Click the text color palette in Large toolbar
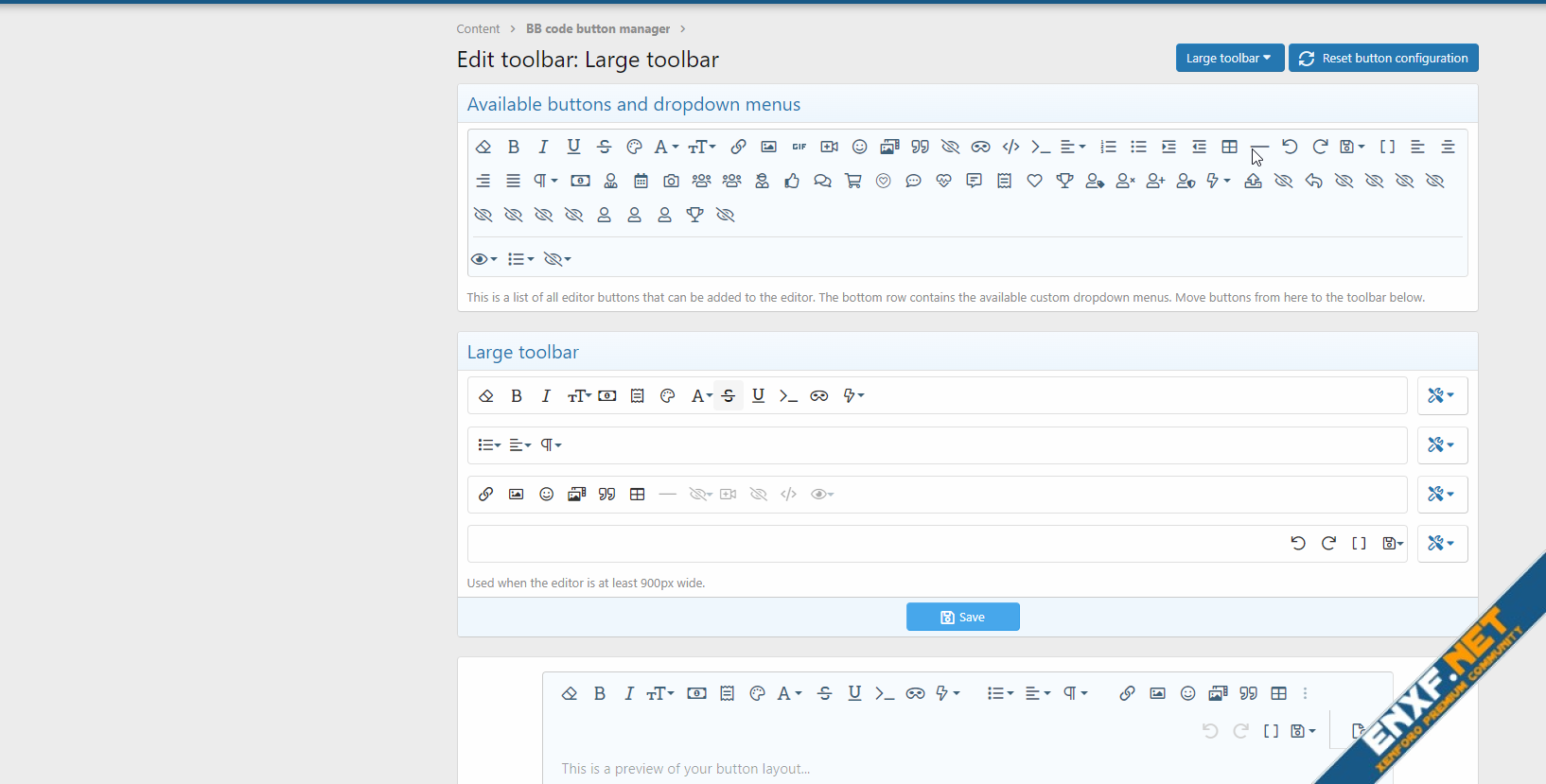 click(x=667, y=396)
